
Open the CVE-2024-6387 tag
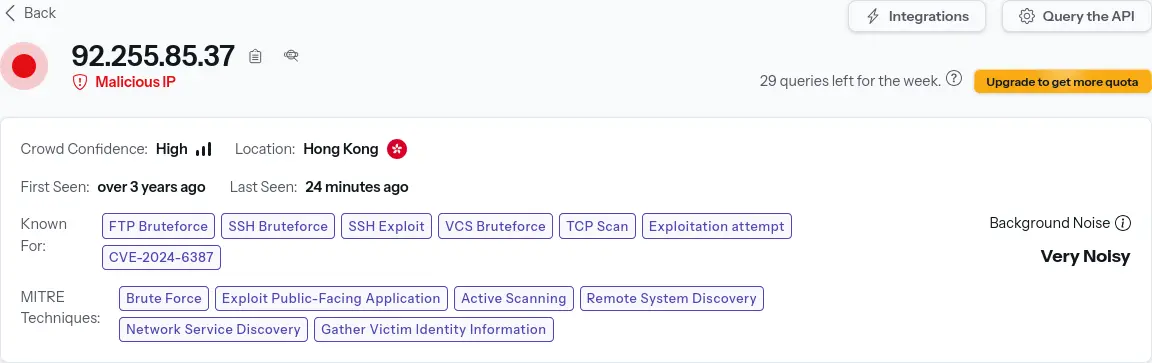(x=161, y=258)
